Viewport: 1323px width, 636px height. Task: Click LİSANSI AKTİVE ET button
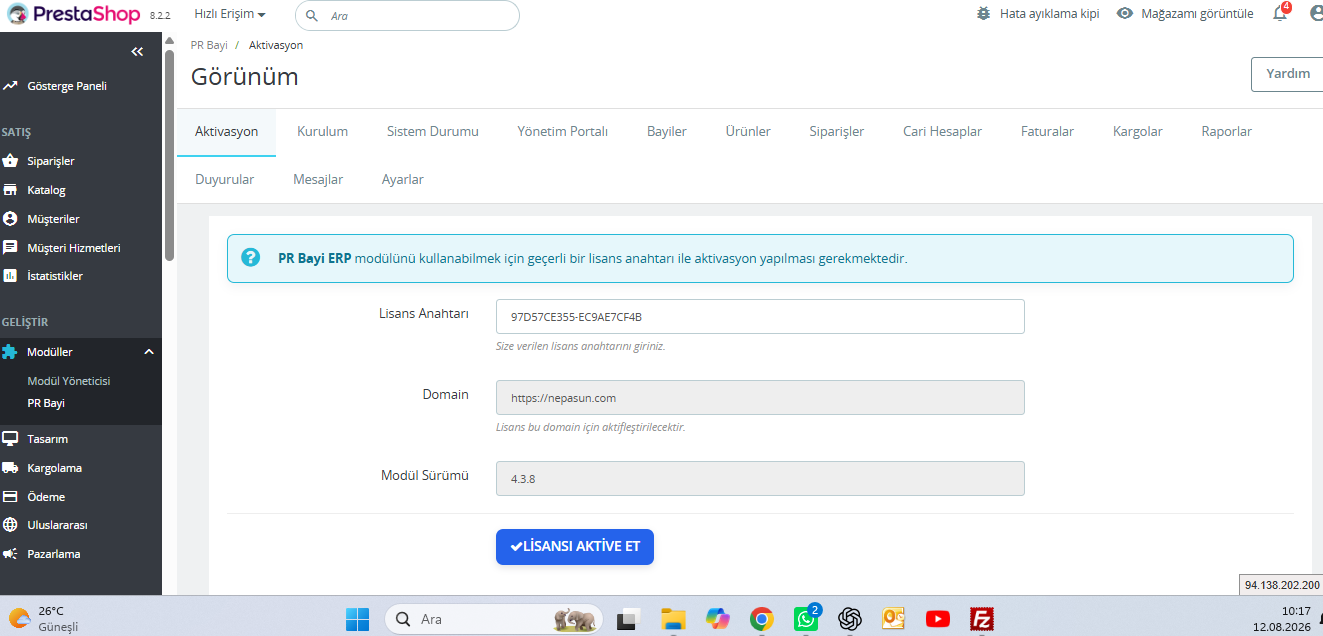575,547
